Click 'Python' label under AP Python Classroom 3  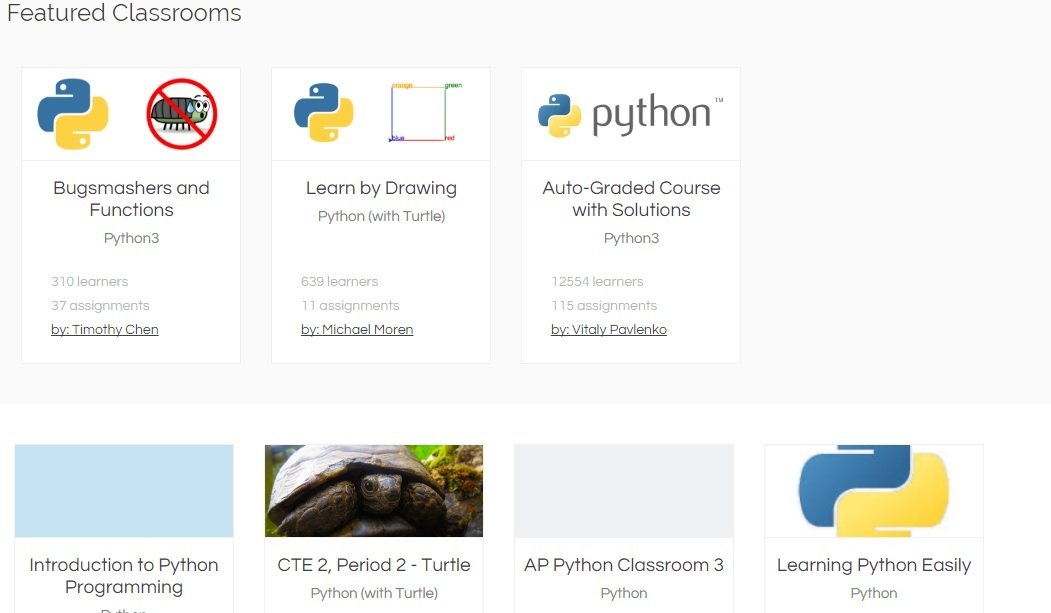click(x=624, y=594)
